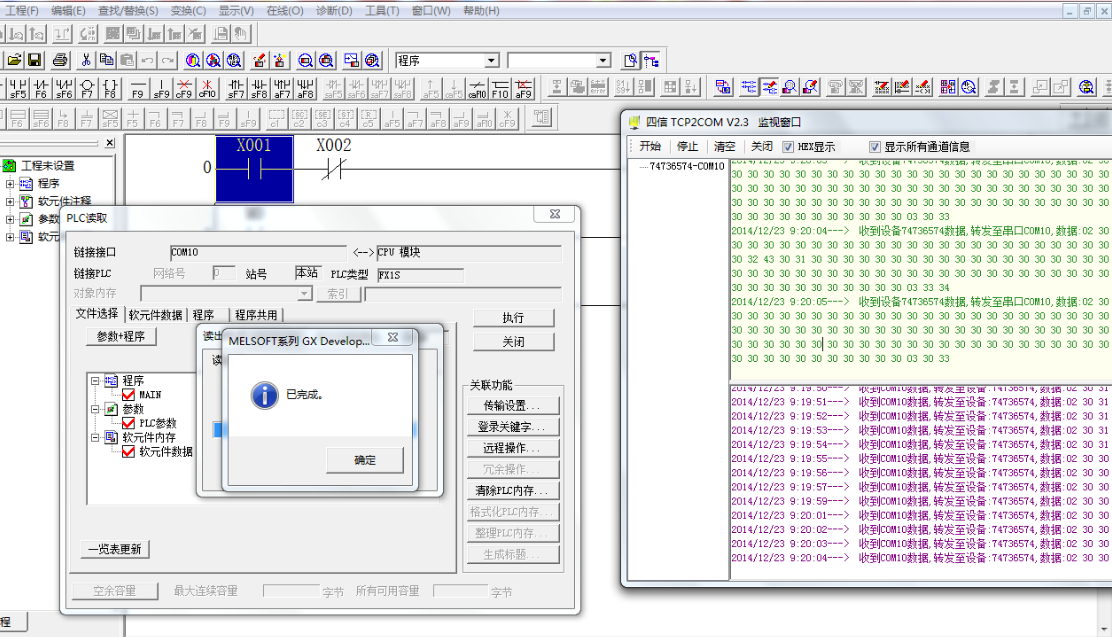Click the 清空 button in monitor window
The width and height of the screenshot is (1112, 637).
(x=724, y=146)
